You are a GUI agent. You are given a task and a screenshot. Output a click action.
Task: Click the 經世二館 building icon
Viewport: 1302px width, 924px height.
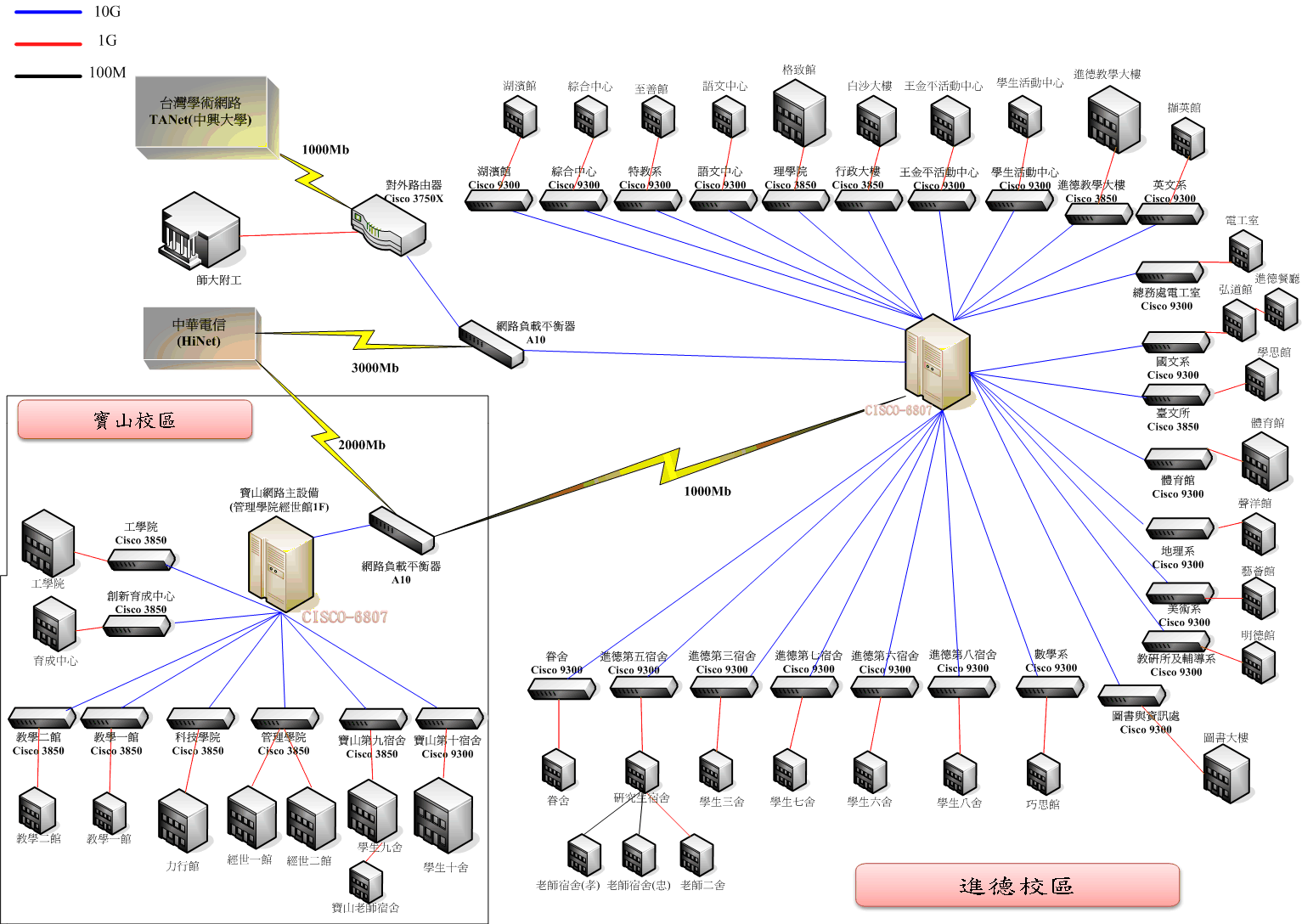pos(311,820)
